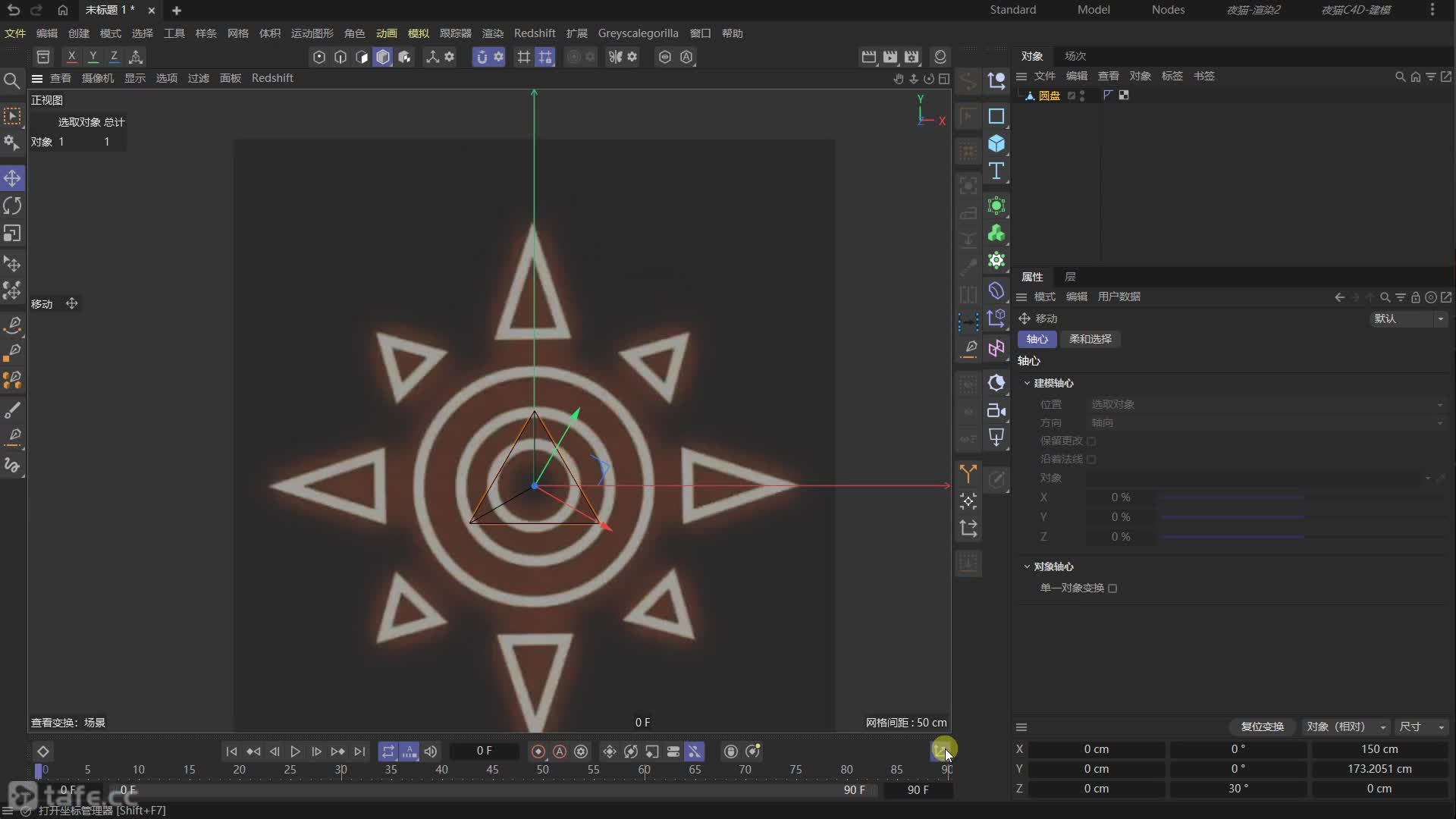This screenshot has height=819, width=1456.
Task: Open the Redshift main menu
Action: pyautogui.click(x=535, y=33)
